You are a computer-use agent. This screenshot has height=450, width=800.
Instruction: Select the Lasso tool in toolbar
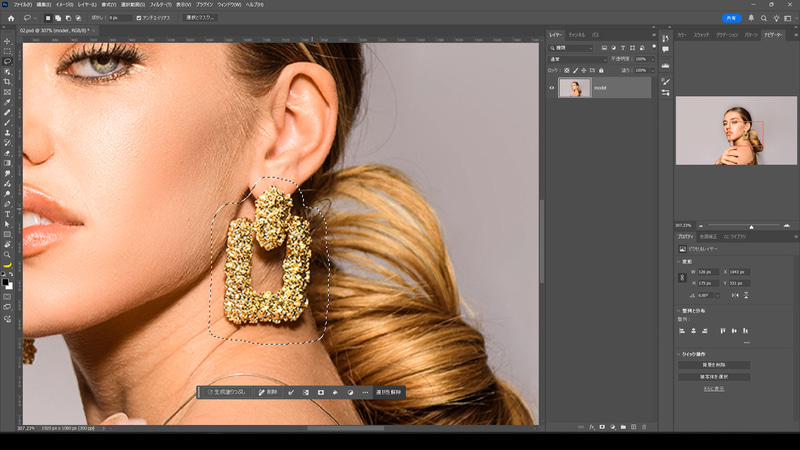pos(7,61)
